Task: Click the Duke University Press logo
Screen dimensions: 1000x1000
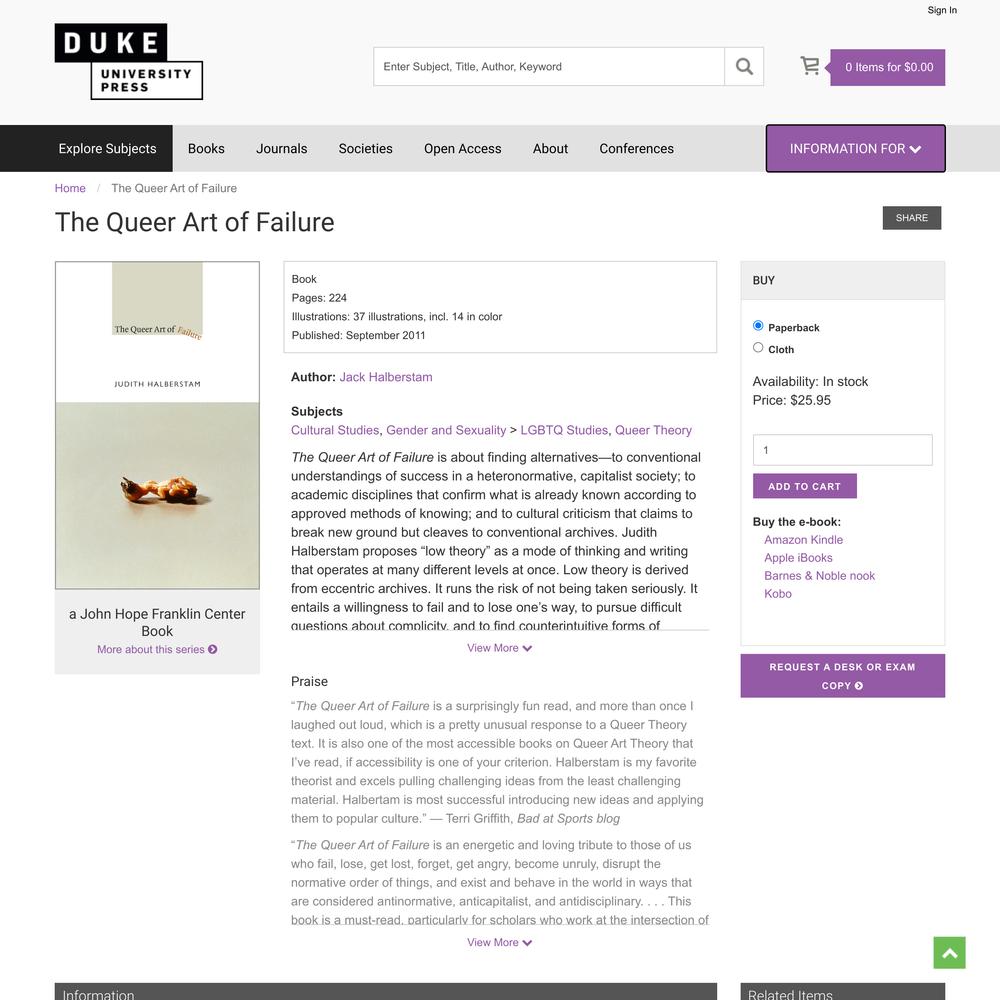Action: pyautogui.click(x=129, y=61)
